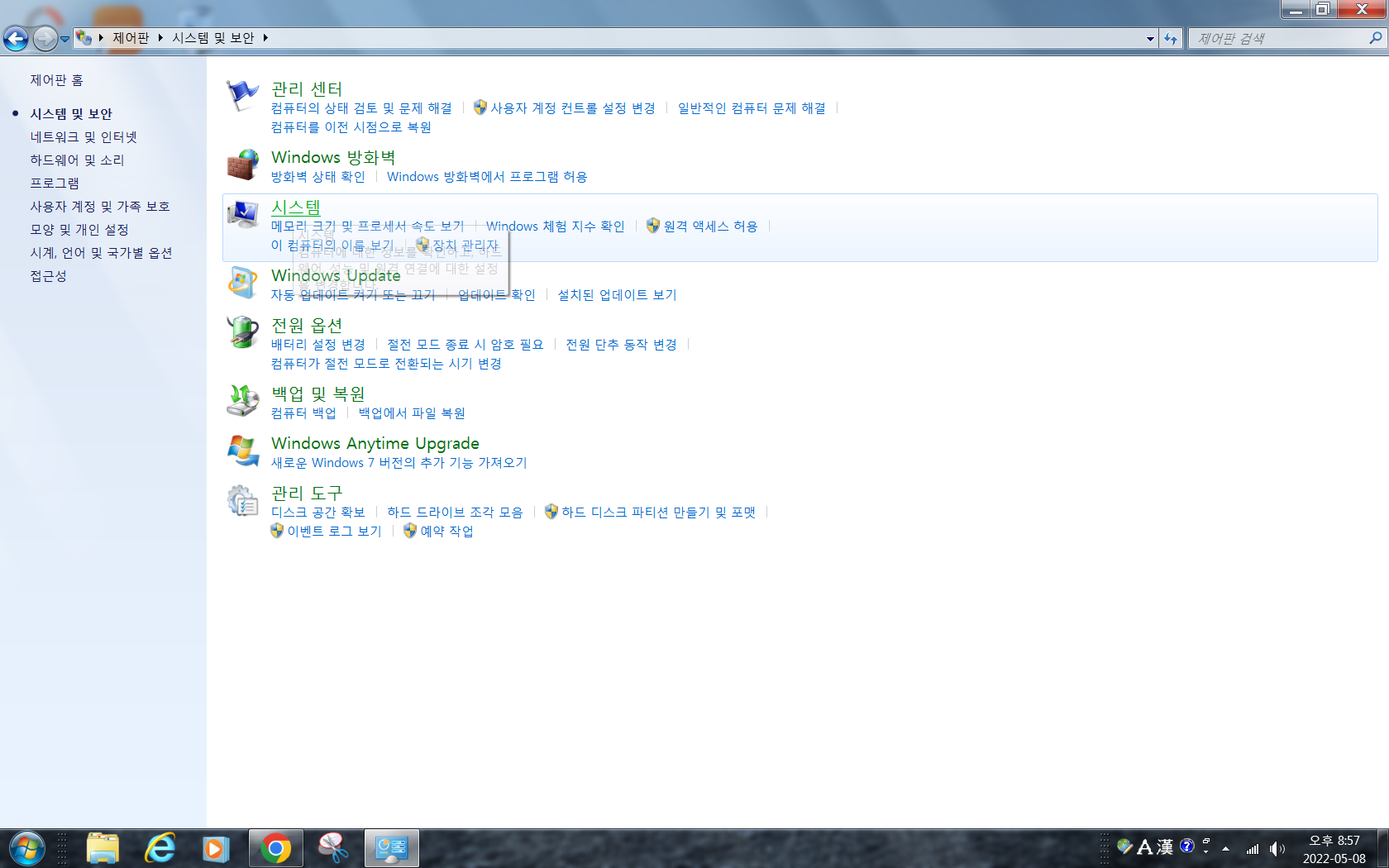Click Control Panel taskbar button
This screenshot has width=1389, height=868.
tap(392, 848)
